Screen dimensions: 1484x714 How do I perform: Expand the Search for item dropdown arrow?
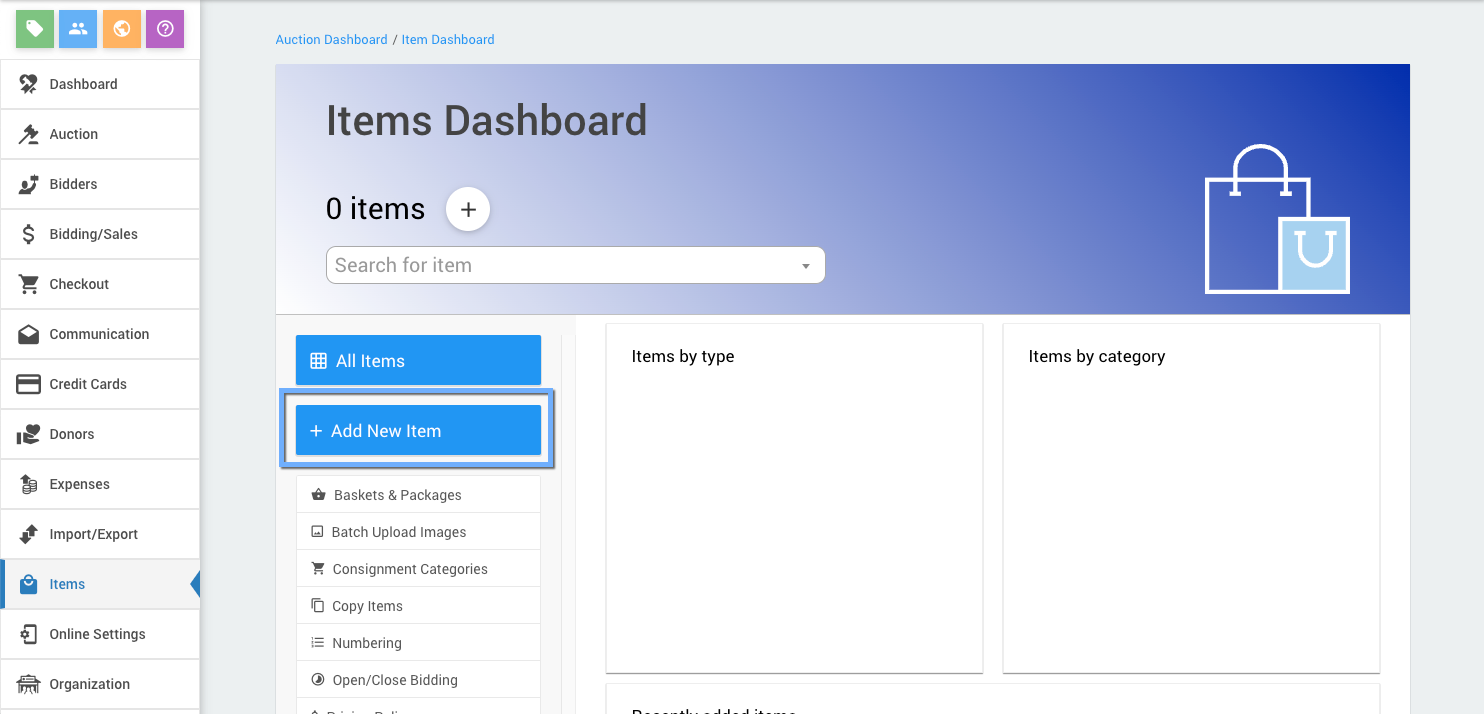[805, 266]
